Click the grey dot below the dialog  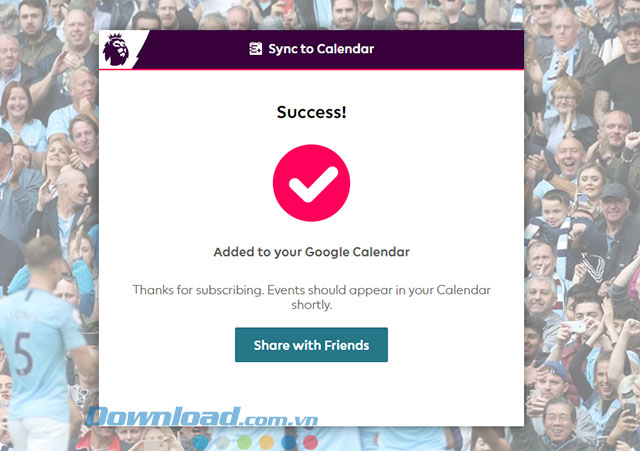click(x=223, y=441)
